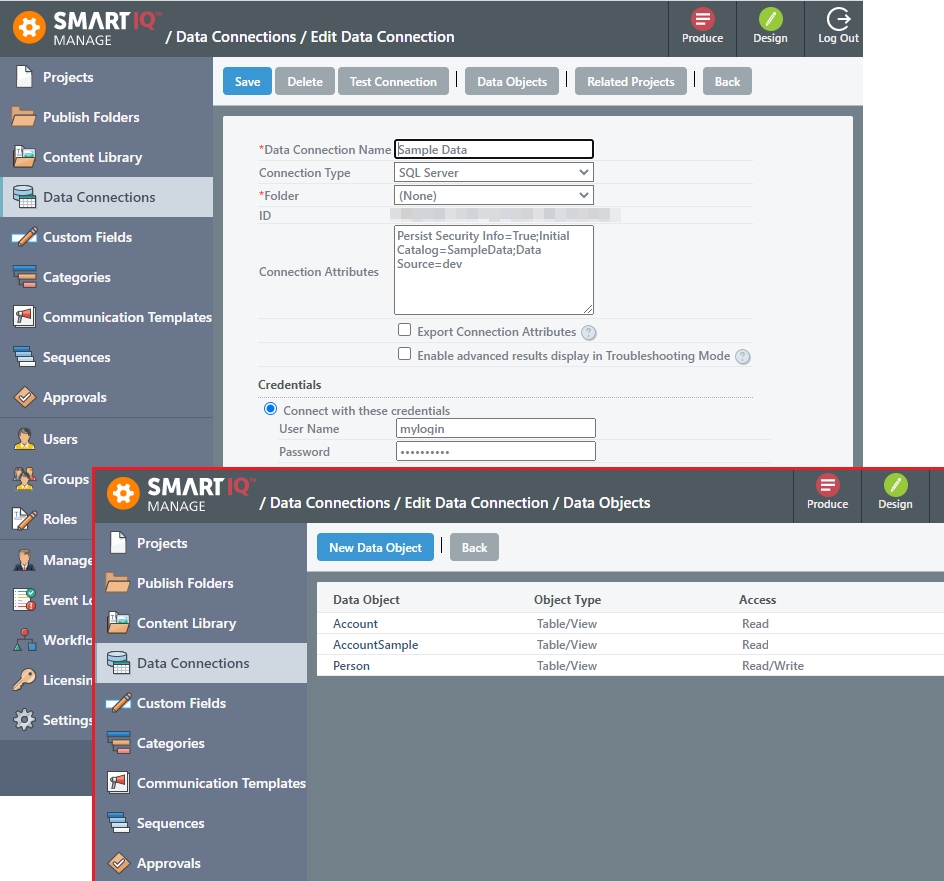The image size is (944, 881).
Task: Click Settings gear icon in back window
Action: point(24,720)
